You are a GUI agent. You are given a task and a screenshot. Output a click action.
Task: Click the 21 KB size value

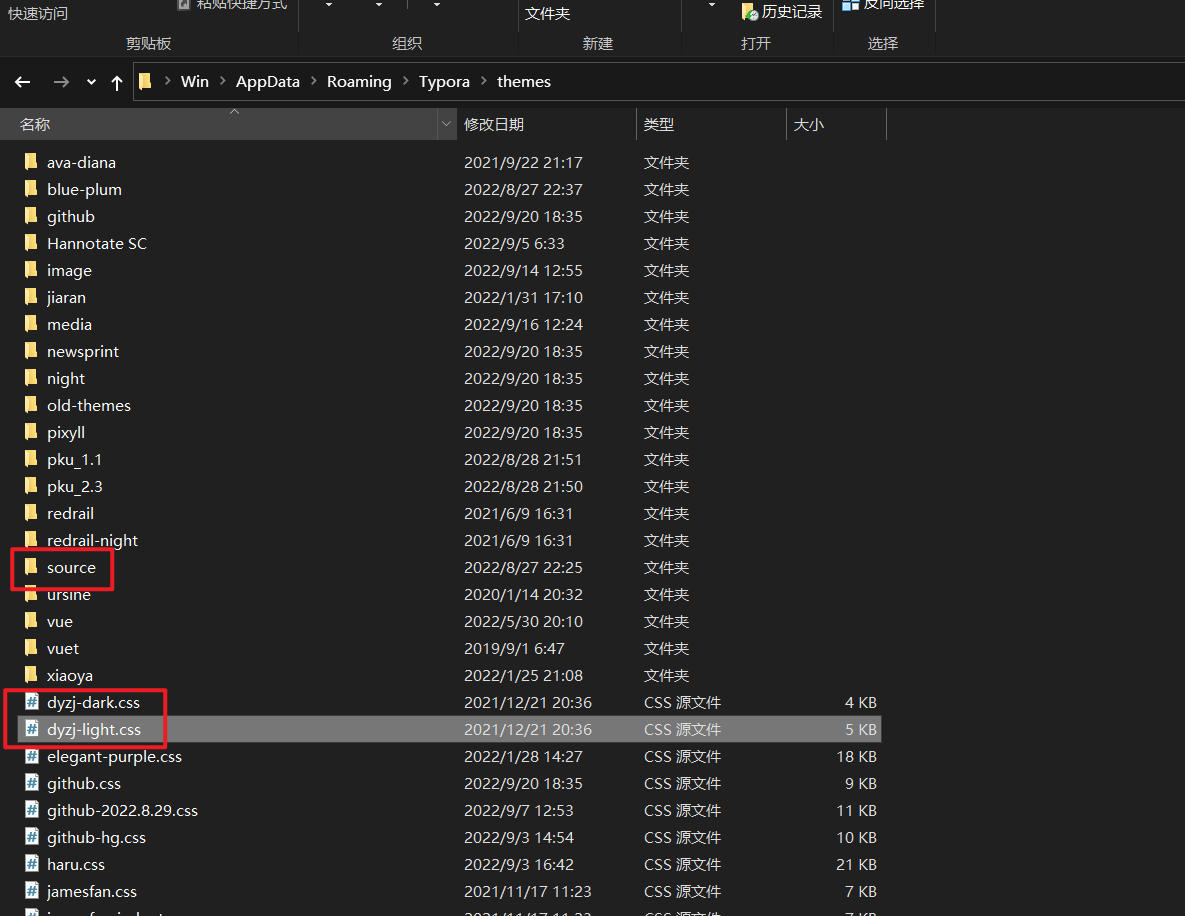click(856, 865)
